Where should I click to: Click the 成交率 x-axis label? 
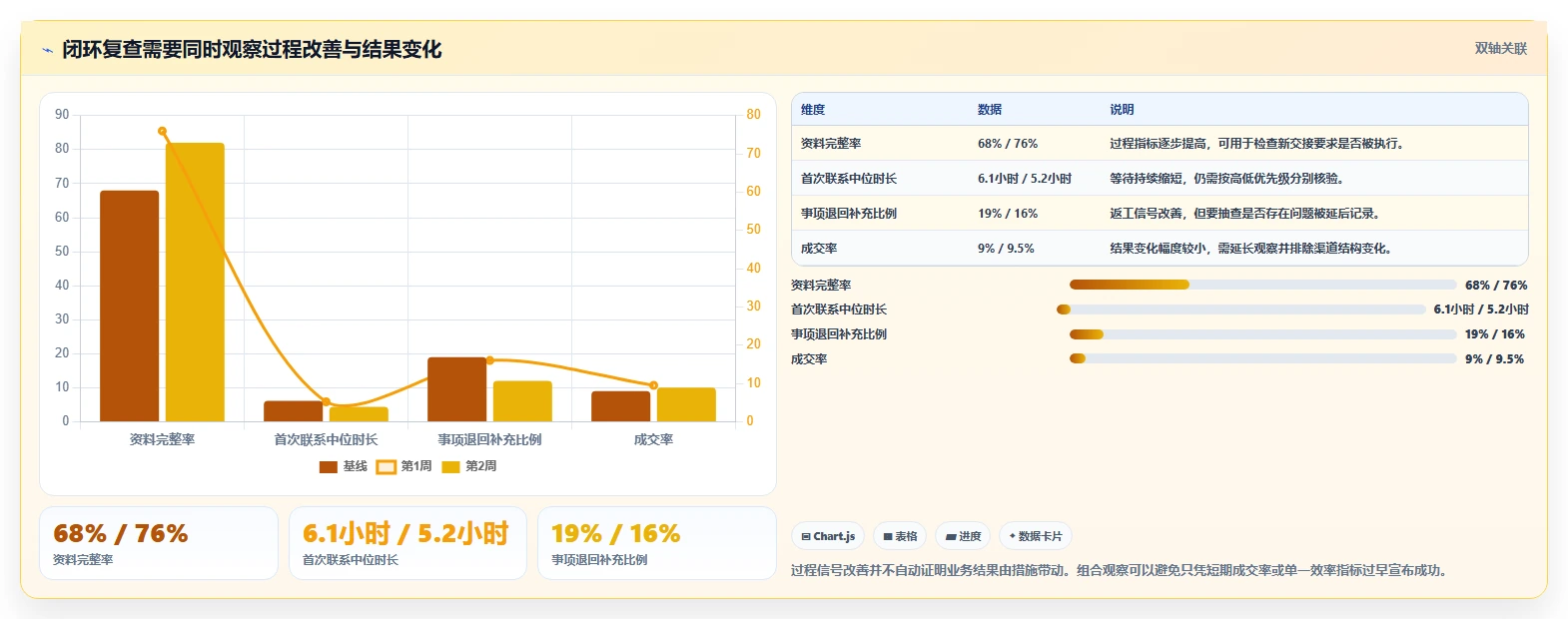click(x=653, y=439)
